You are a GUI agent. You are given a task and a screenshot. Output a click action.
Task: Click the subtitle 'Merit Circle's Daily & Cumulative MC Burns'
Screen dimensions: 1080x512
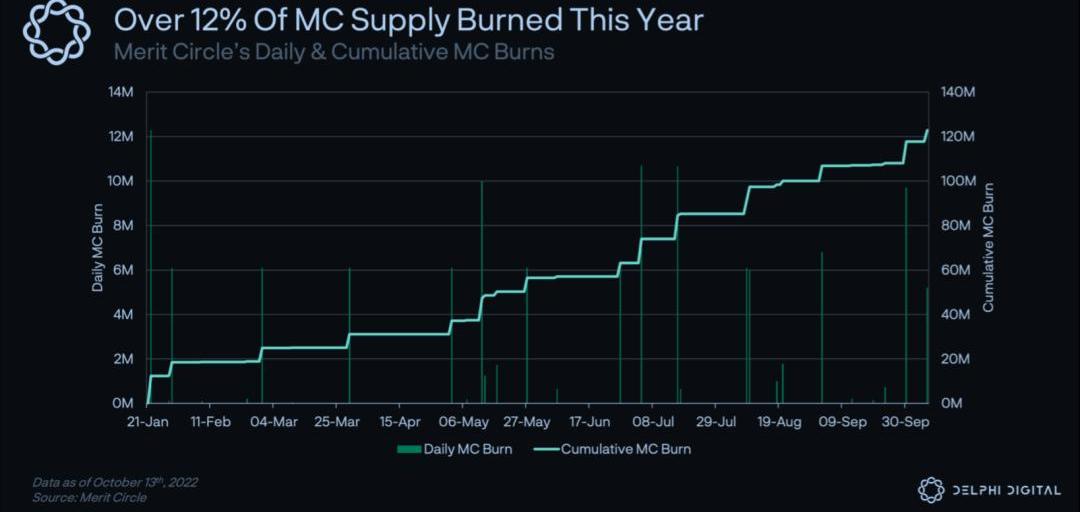[334, 51]
